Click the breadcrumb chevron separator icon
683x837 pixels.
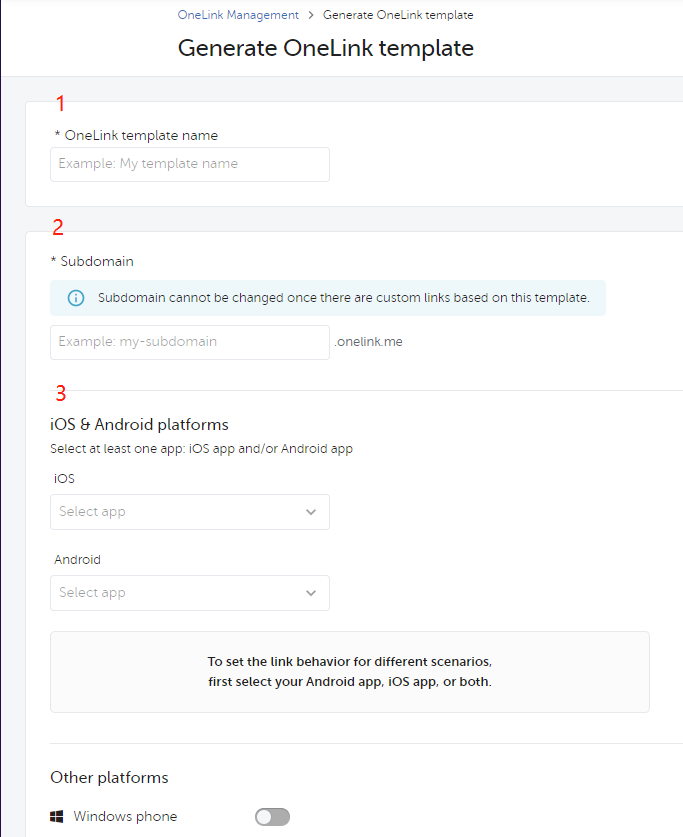[x=311, y=16]
